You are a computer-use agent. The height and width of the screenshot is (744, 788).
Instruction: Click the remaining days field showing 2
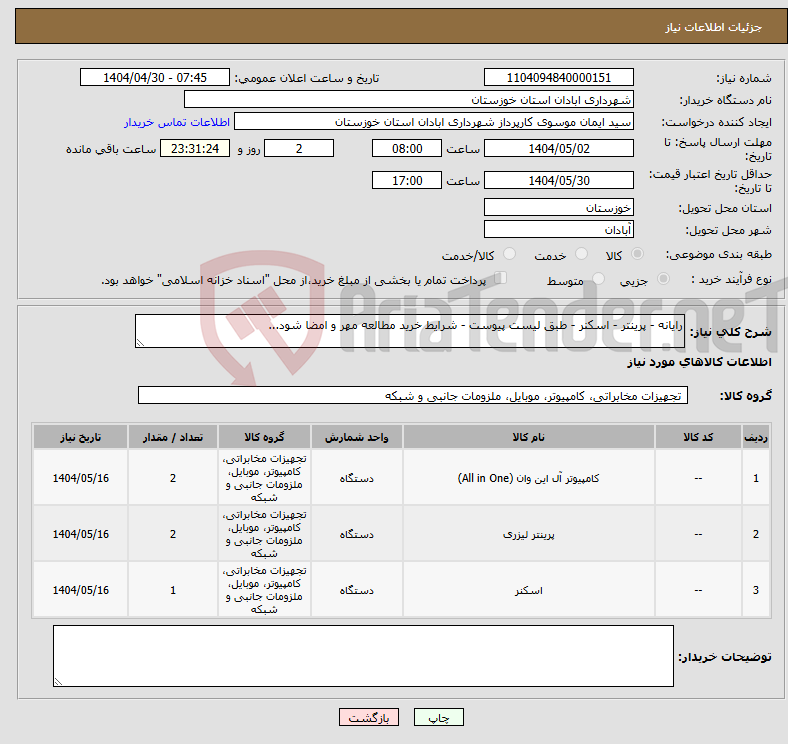click(299, 149)
